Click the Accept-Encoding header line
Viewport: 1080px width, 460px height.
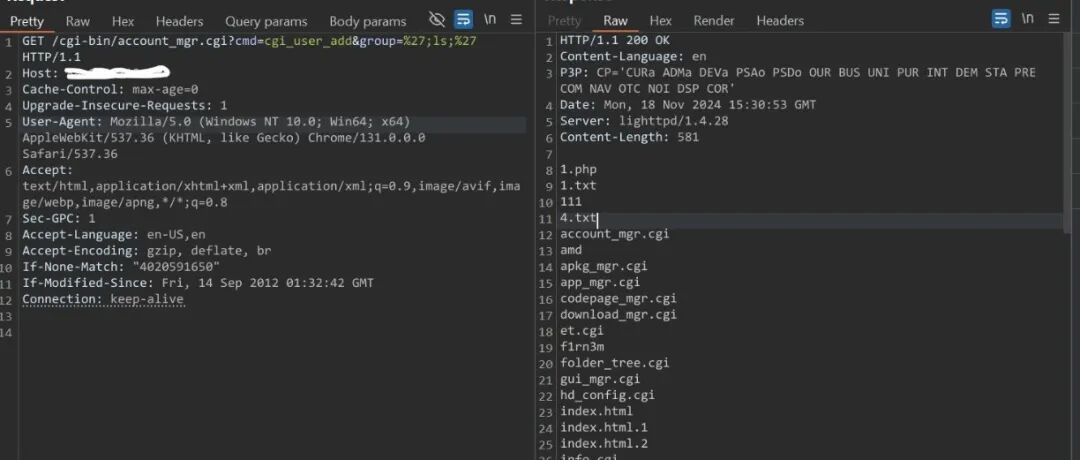click(x=147, y=251)
